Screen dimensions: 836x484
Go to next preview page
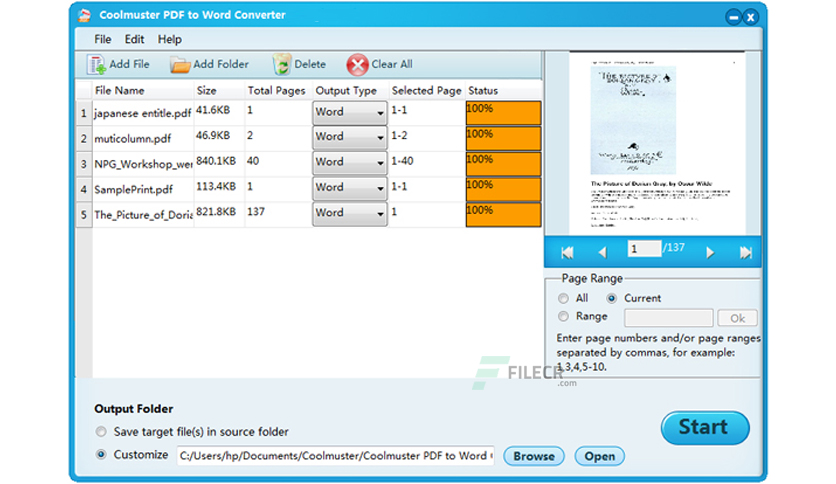pos(710,252)
